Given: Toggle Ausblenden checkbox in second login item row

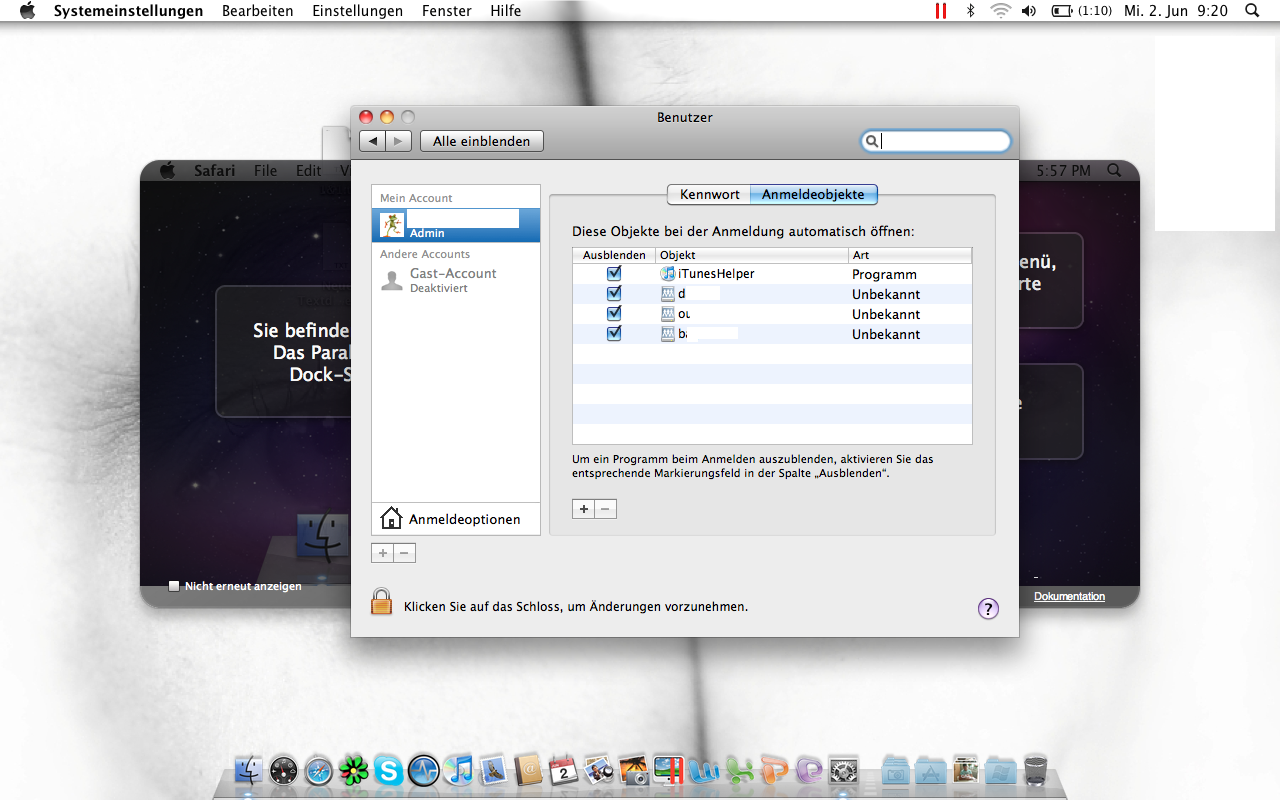Looking at the screenshot, I should [x=614, y=293].
